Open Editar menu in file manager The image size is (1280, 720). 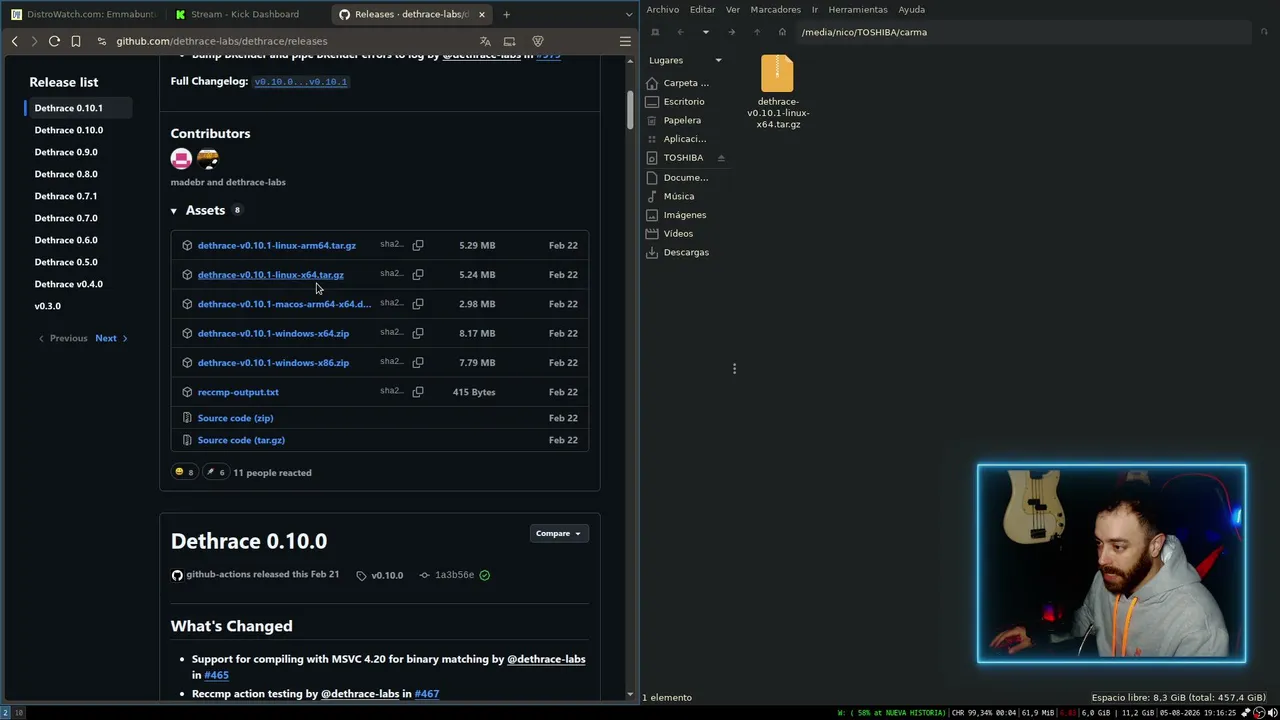pyautogui.click(x=703, y=9)
